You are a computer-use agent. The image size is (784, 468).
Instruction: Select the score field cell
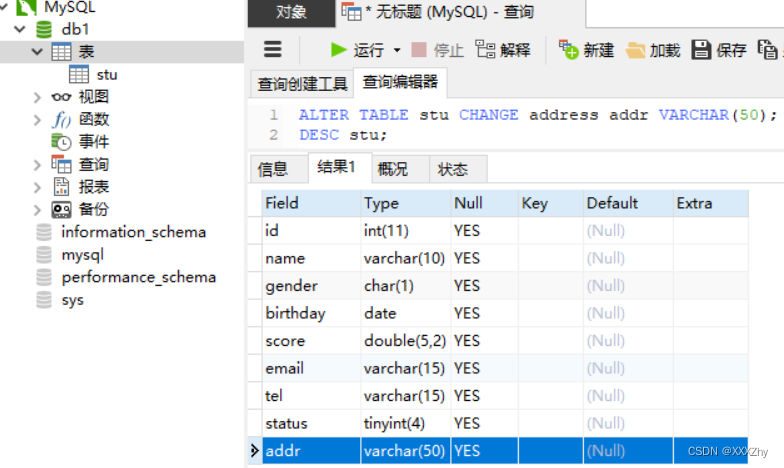[311, 340]
